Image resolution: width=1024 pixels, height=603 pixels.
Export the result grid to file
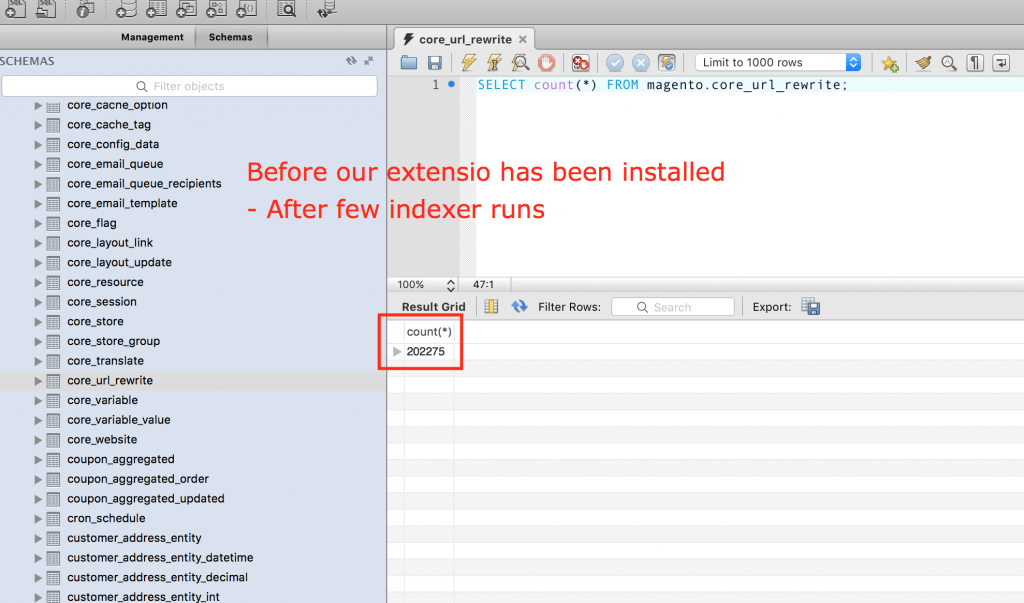click(x=810, y=307)
